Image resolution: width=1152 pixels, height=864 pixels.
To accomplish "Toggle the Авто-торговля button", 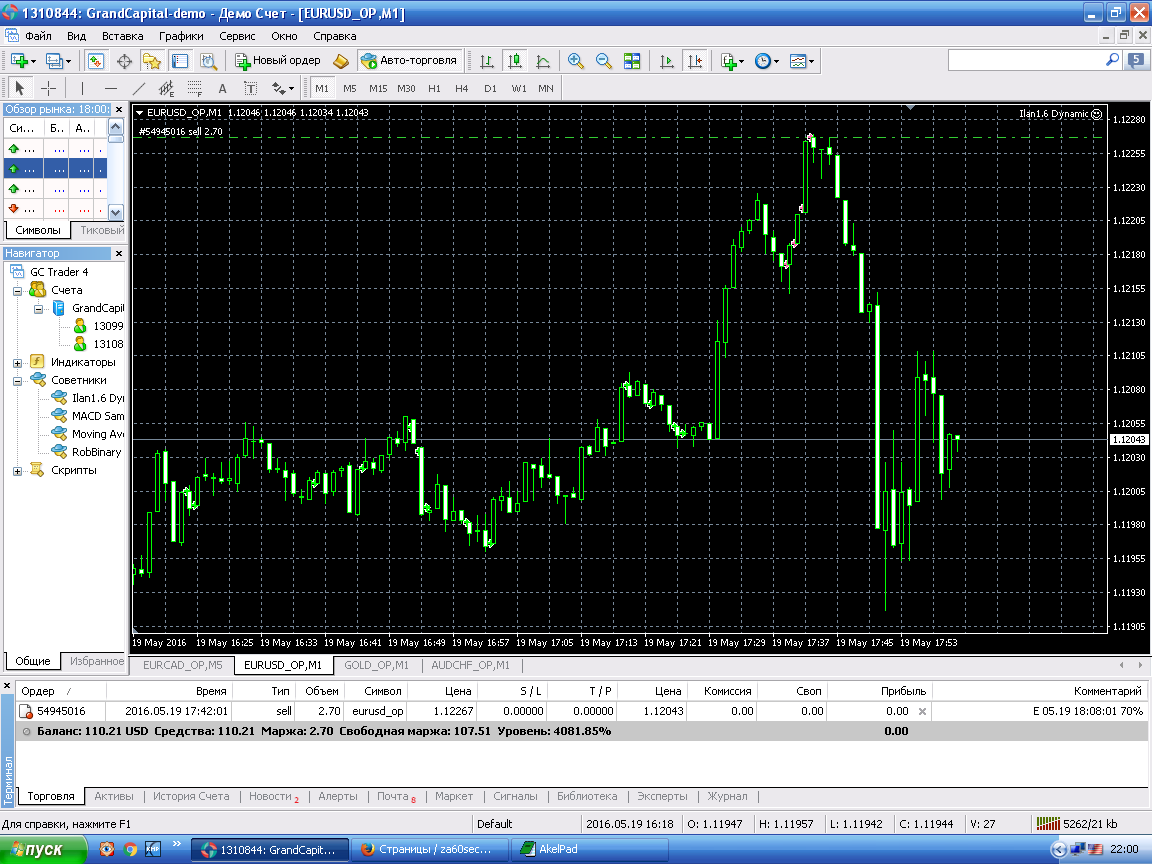I will 409,61.
